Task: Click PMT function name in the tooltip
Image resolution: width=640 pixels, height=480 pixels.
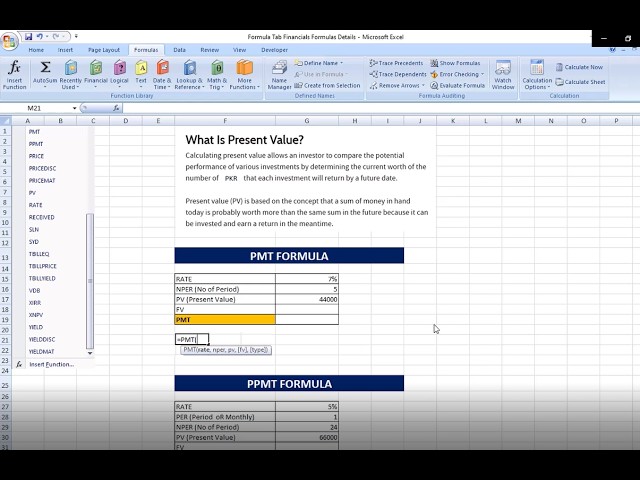Action: (x=190, y=350)
